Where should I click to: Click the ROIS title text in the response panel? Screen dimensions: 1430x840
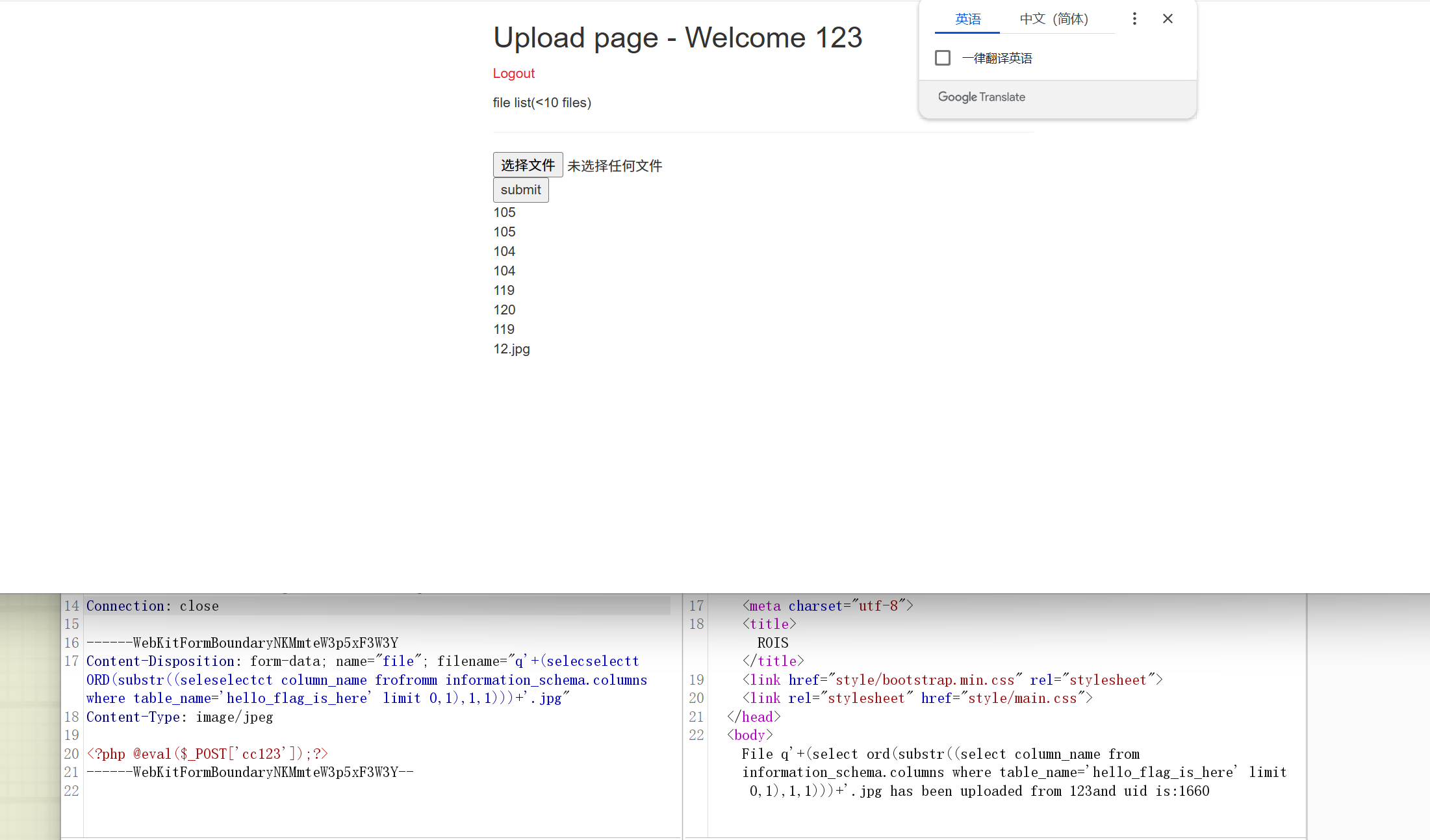click(772, 643)
